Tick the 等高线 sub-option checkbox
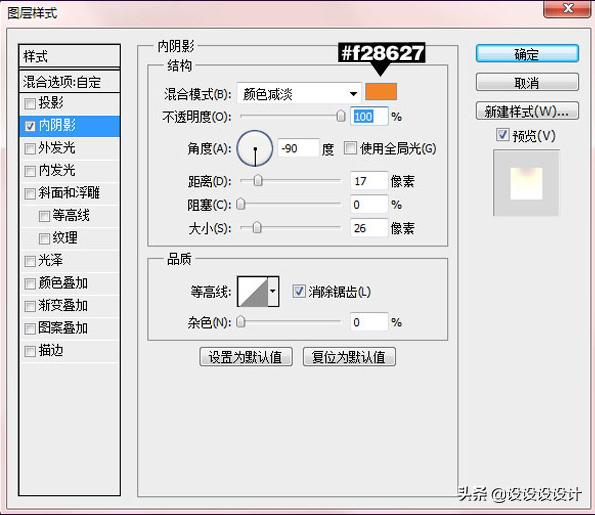 (x=44, y=216)
